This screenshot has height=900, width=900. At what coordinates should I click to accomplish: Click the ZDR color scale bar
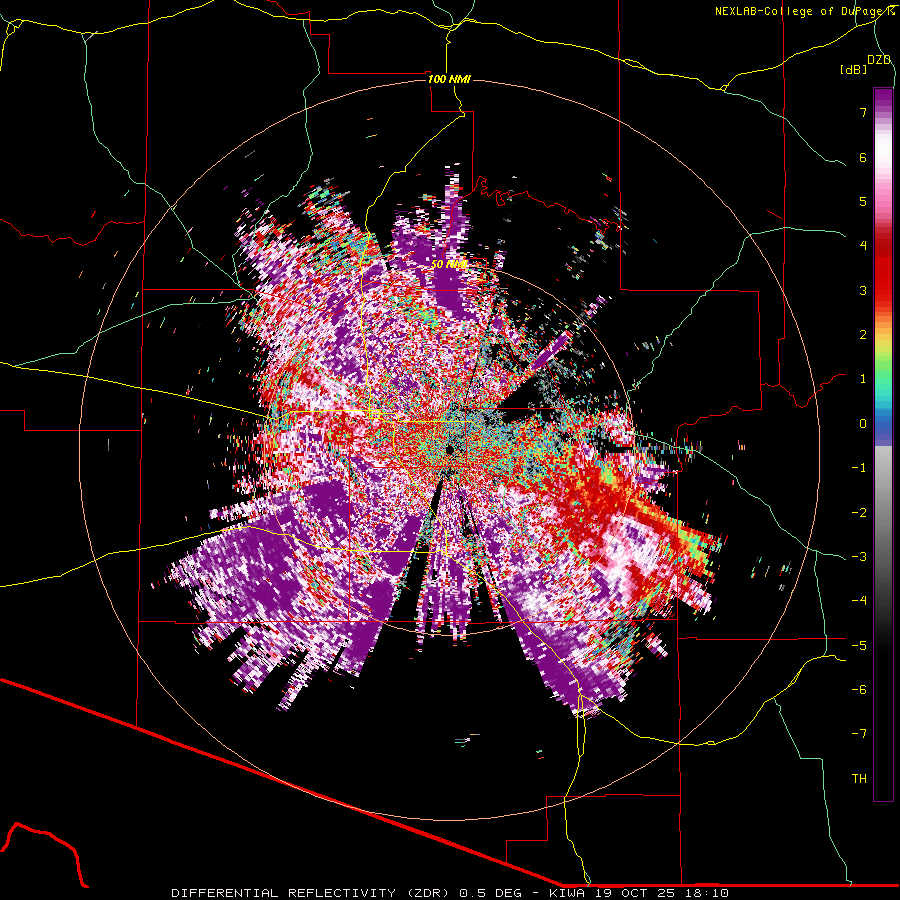[883, 444]
